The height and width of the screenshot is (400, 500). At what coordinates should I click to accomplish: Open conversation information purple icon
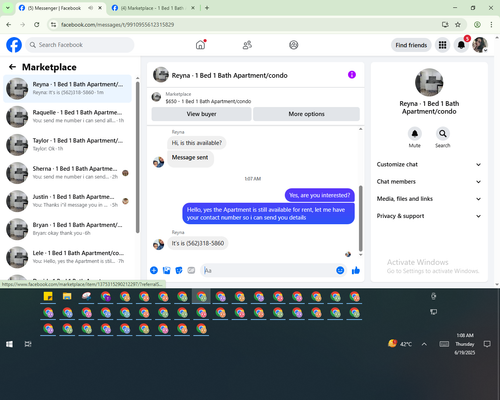pyautogui.click(x=352, y=75)
